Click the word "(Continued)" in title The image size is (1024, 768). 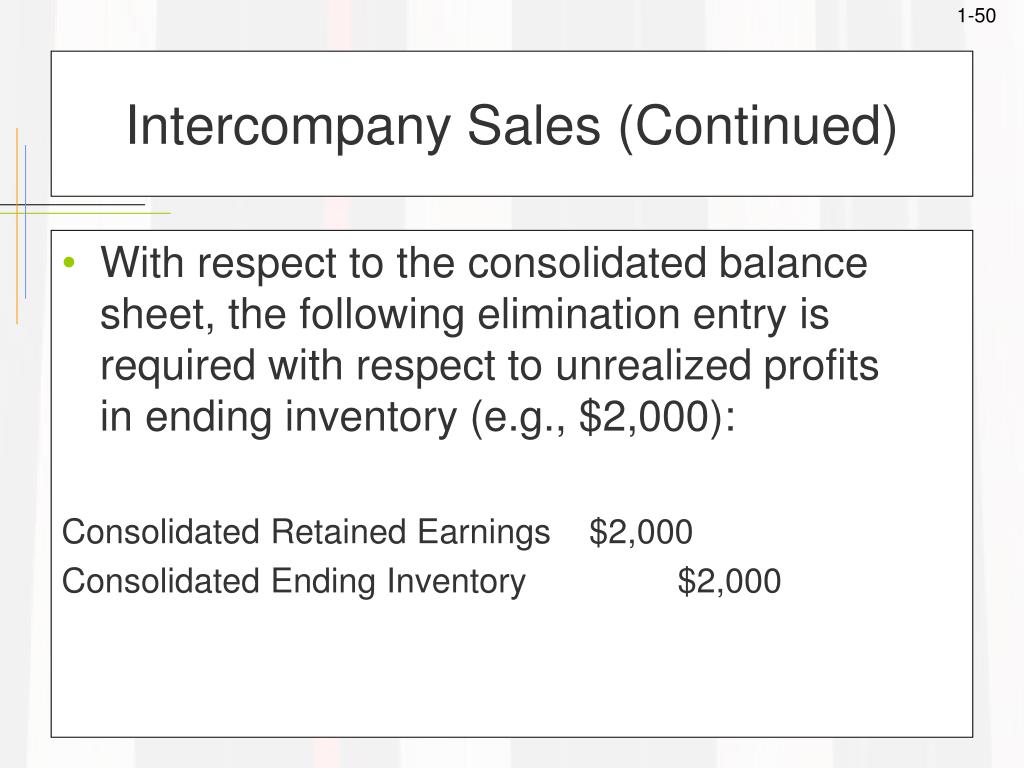click(758, 127)
